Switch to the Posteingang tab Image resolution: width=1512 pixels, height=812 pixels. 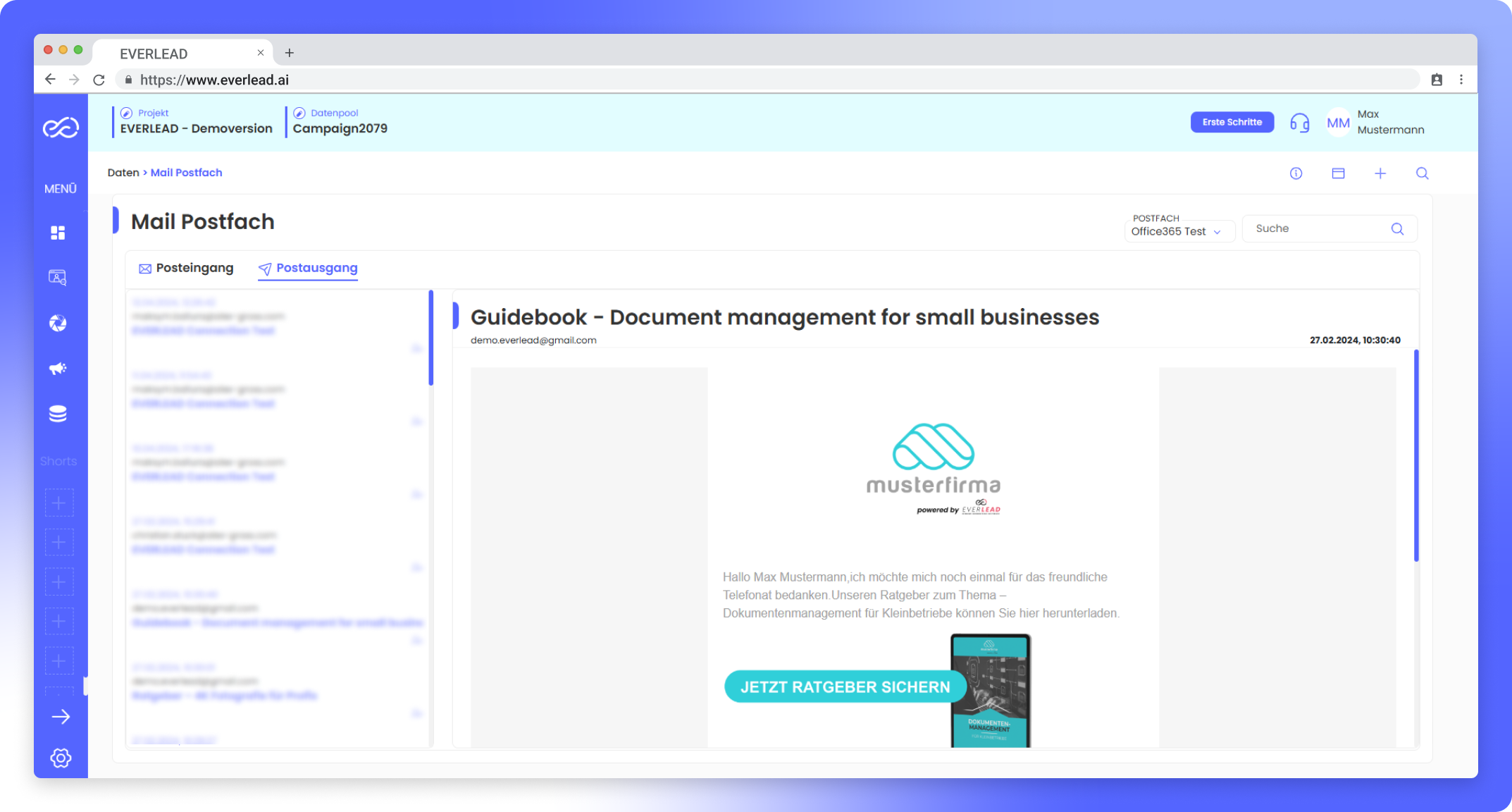click(x=187, y=268)
